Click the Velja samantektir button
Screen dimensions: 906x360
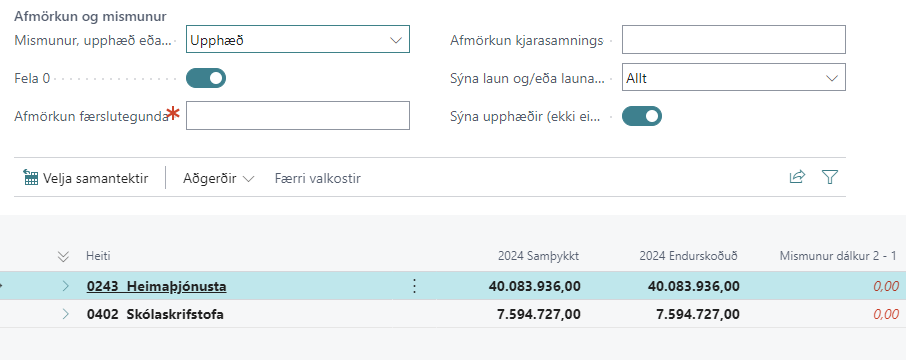coord(86,178)
